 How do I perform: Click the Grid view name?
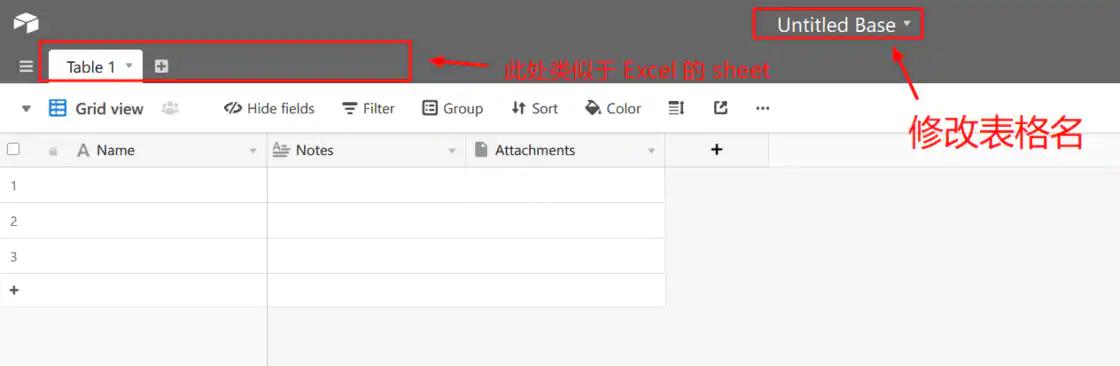[x=109, y=109]
